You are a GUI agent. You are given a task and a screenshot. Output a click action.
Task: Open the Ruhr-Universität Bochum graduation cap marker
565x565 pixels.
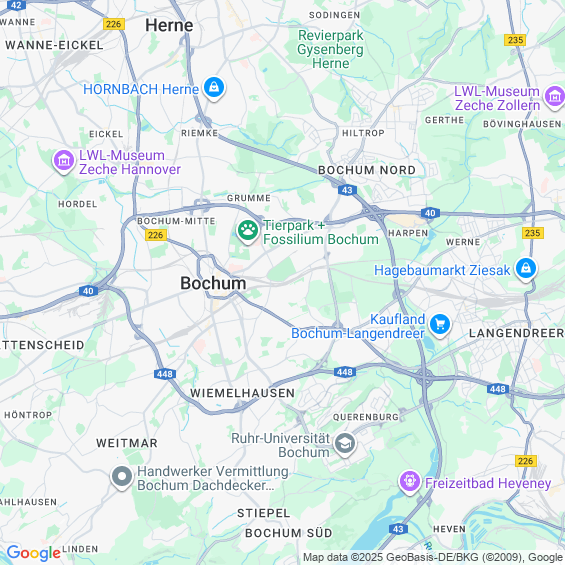(x=345, y=445)
